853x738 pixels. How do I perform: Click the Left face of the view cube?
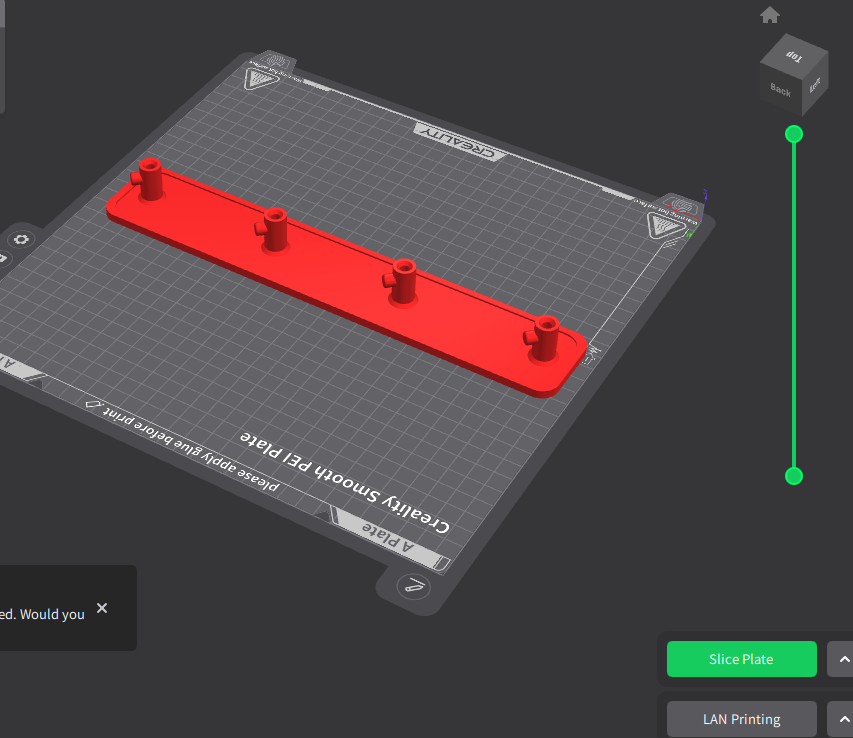(x=814, y=86)
